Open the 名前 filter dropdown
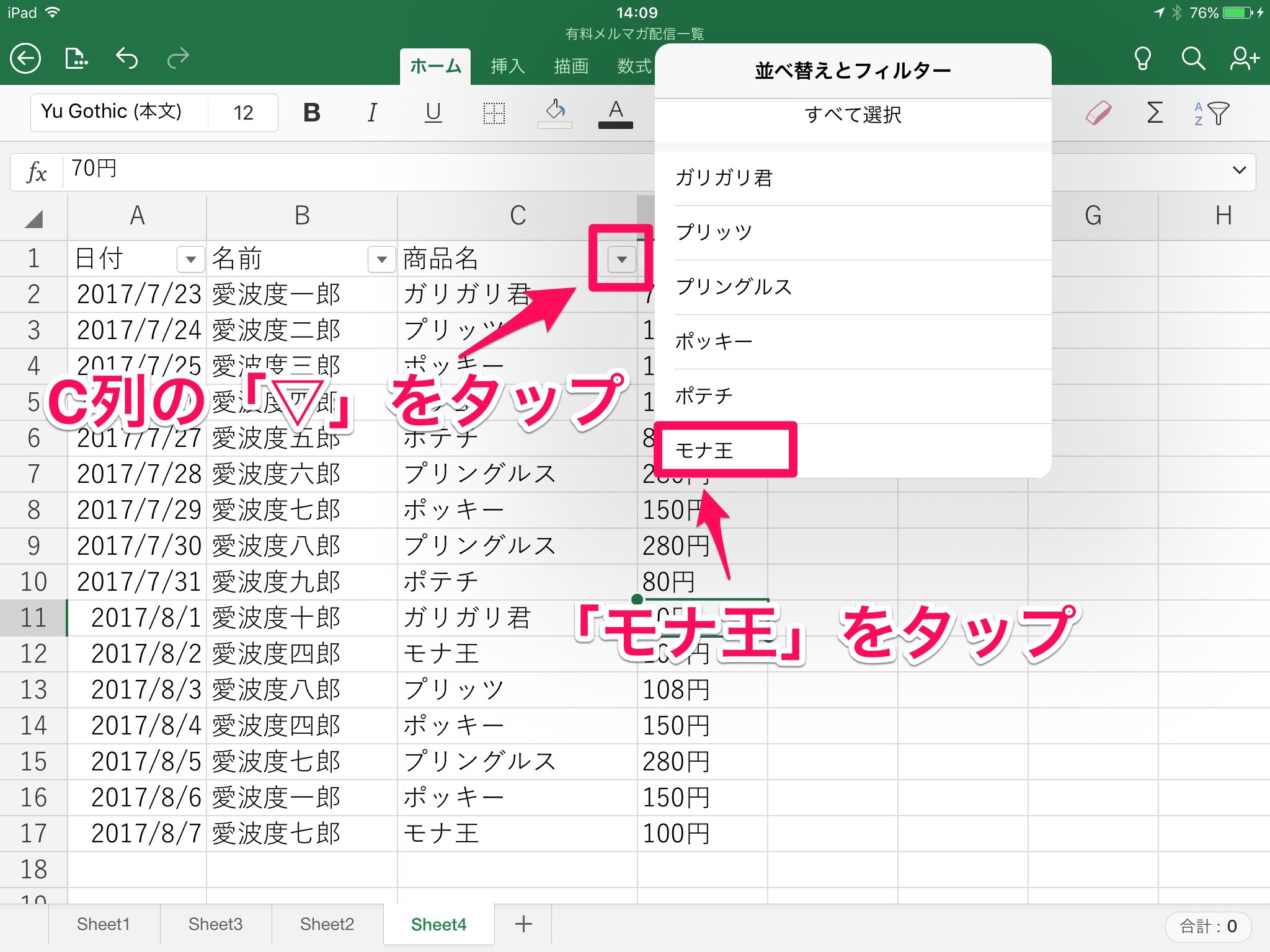The width and height of the screenshot is (1270, 952). (x=381, y=259)
